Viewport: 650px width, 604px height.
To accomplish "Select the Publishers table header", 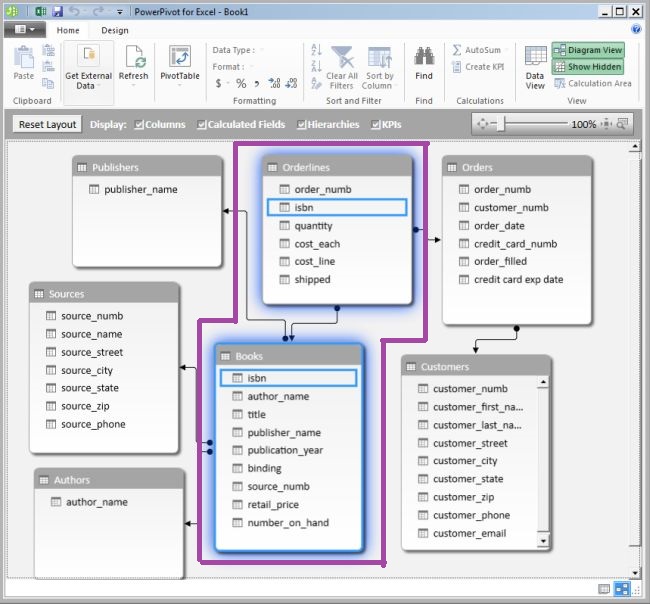I will click(x=147, y=167).
